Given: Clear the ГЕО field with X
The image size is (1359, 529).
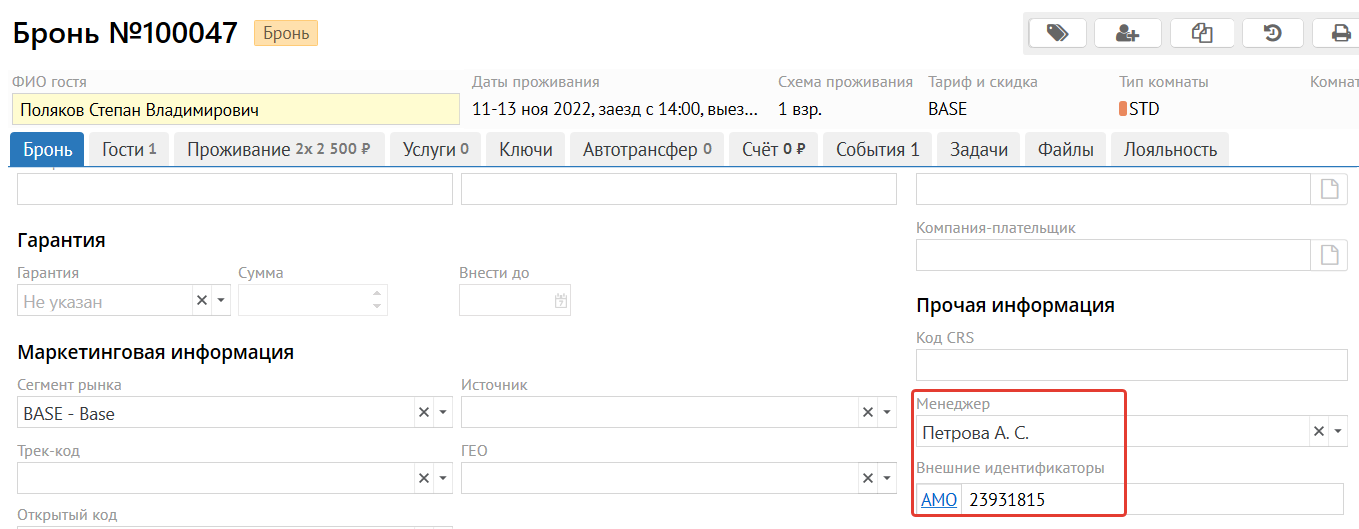Looking at the screenshot, I should pos(867,478).
